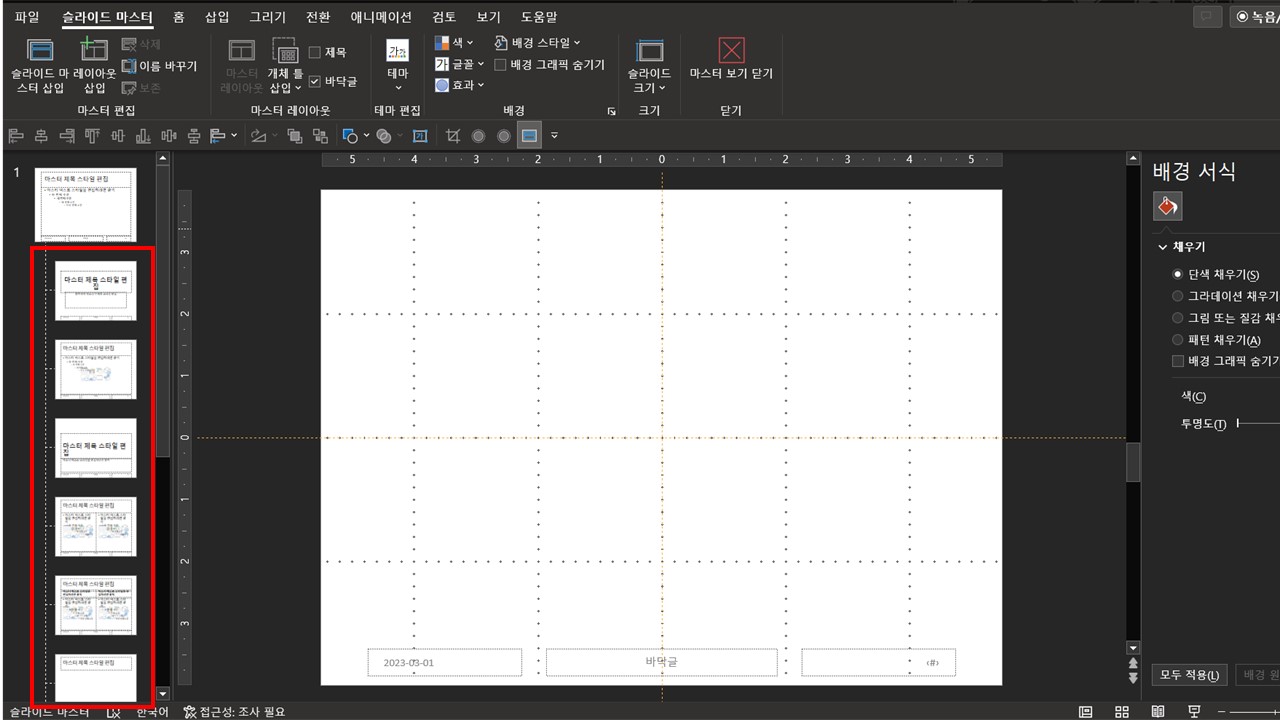Switch to the 홈 tab
The height and width of the screenshot is (720, 1280).
click(178, 17)
